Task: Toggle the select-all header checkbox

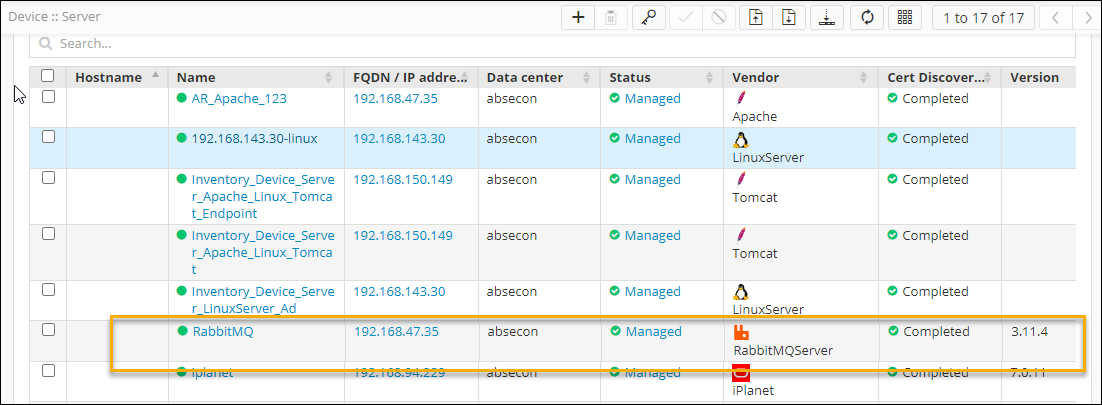Action: tap(47, 75)
